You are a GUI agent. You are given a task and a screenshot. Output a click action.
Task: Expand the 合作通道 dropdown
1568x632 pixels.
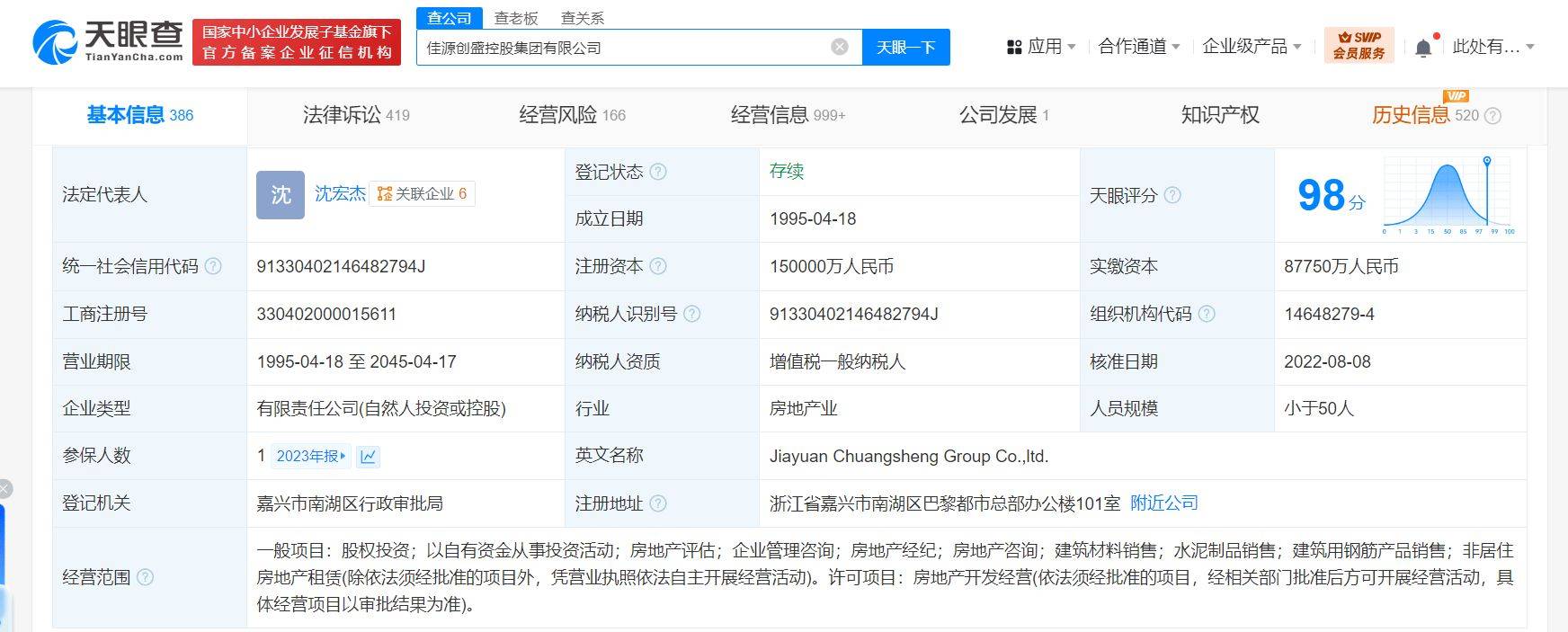click(1138, 47)
